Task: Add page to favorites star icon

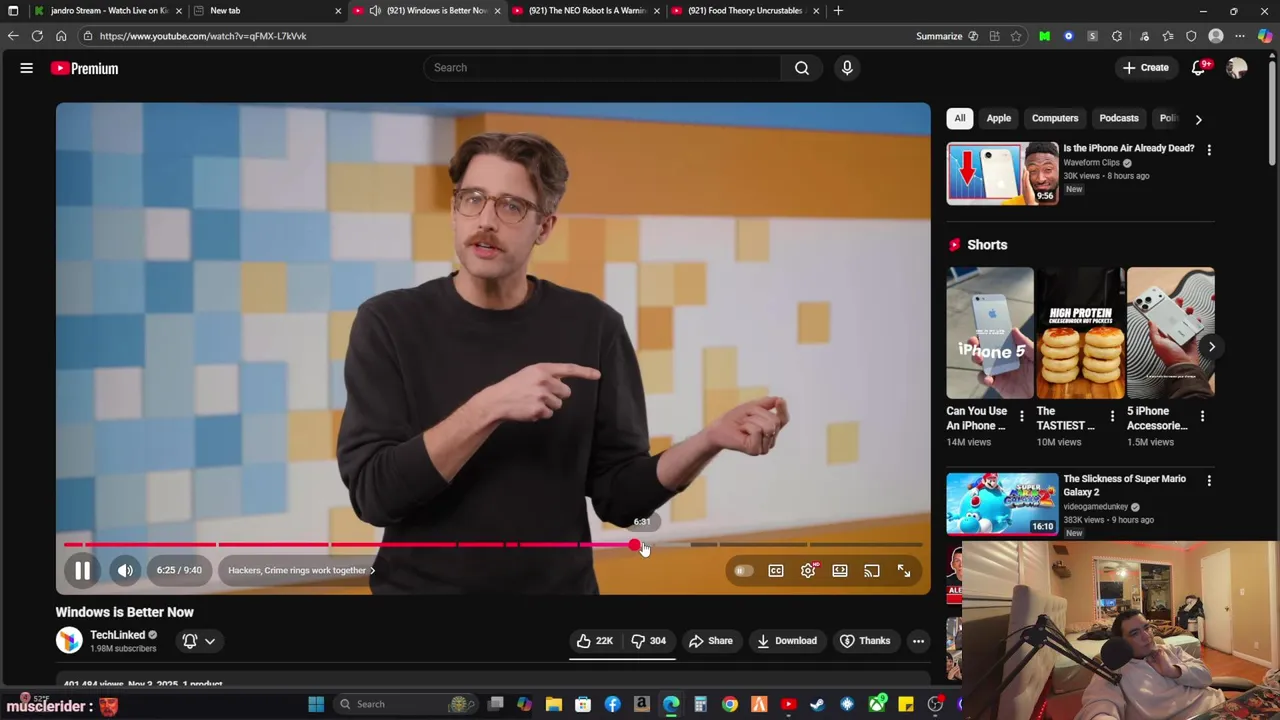Action: [1016, 36]
